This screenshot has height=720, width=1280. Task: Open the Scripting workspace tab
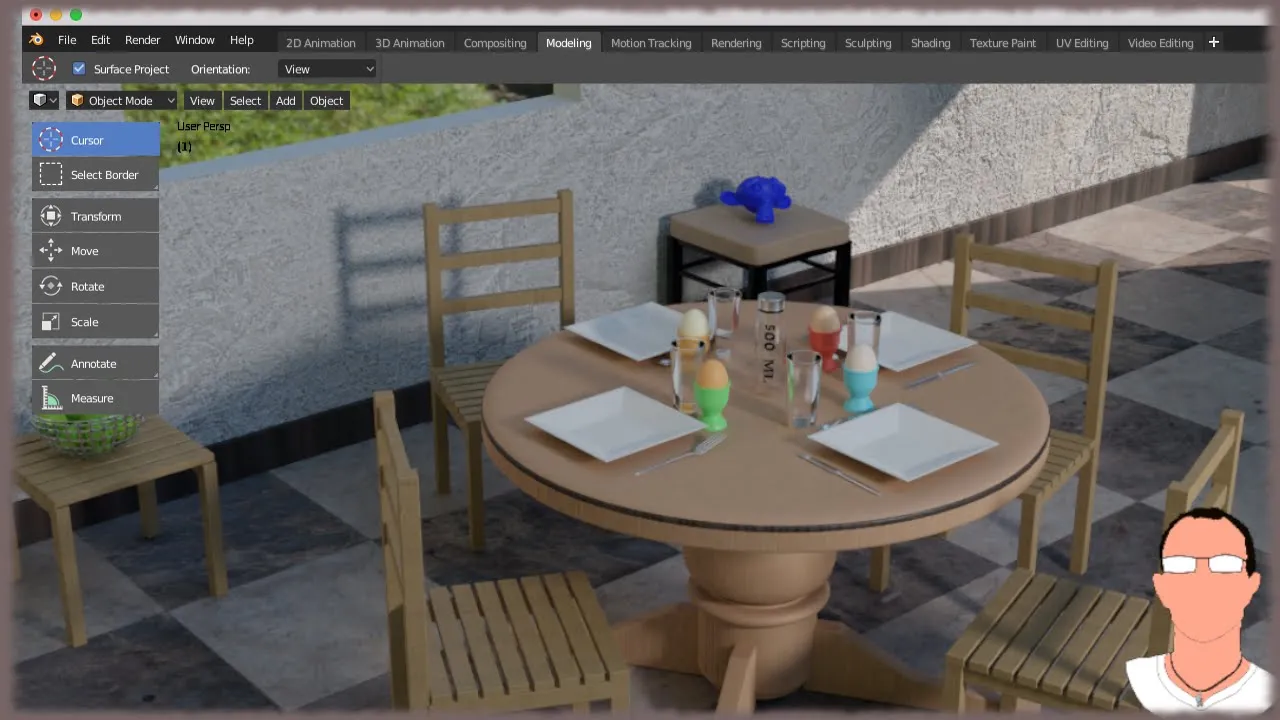(803, 43)
